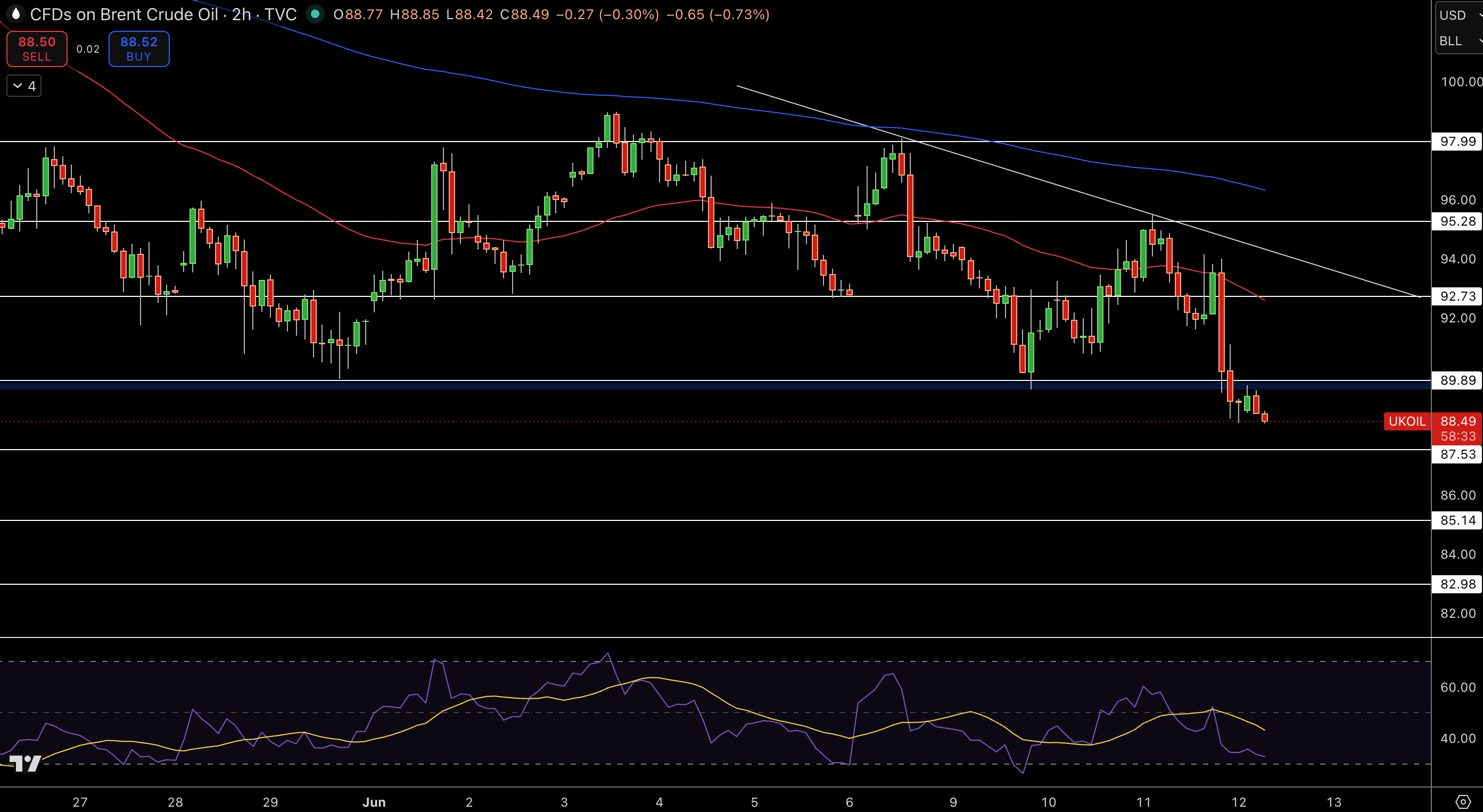Click the RSI 40.00 scale label

1457,739
